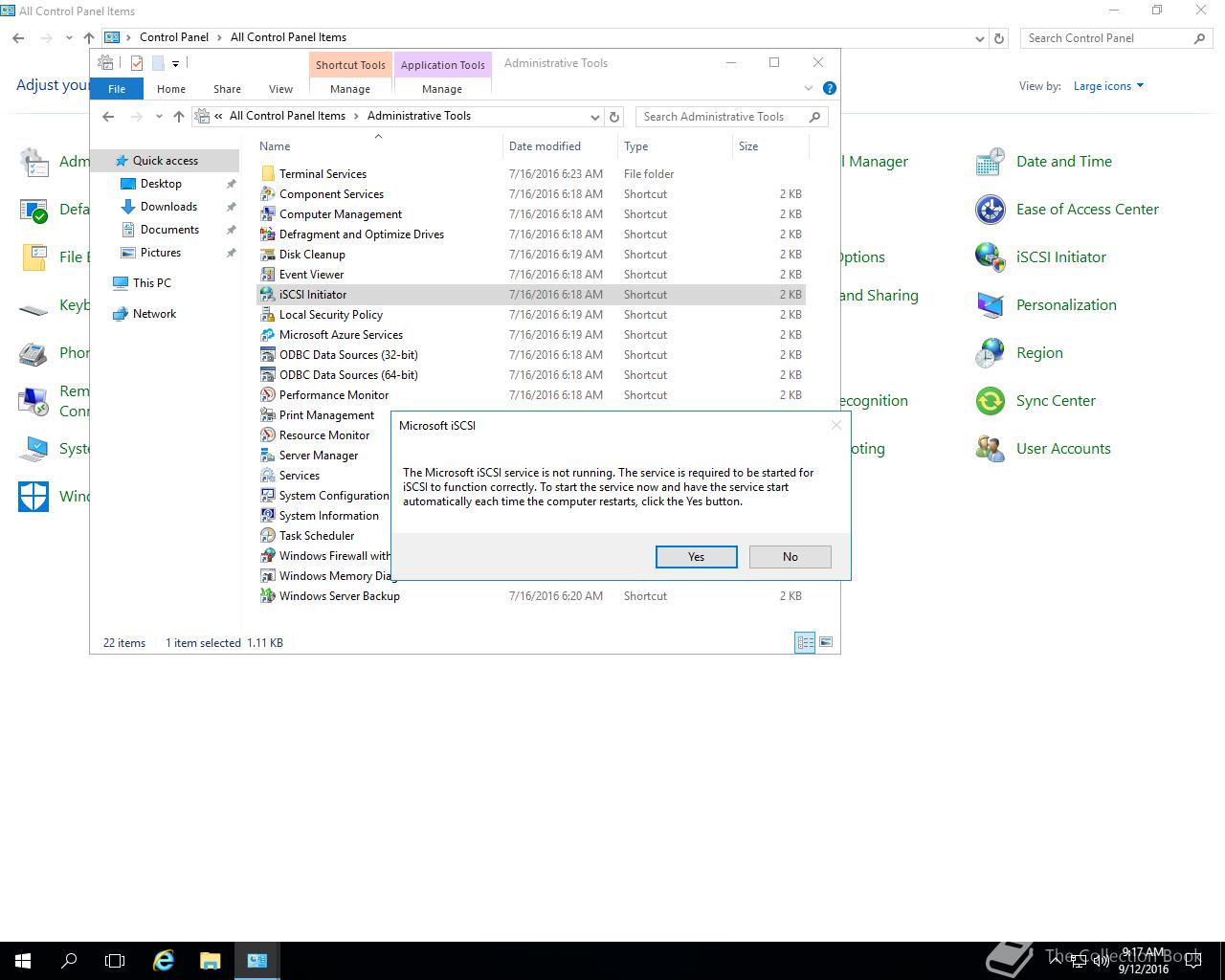The height and width of the screenshot is (980, 1225).
Task: Expand the Control Panel address bar dropdown
Action: click(x=979, y=38)
